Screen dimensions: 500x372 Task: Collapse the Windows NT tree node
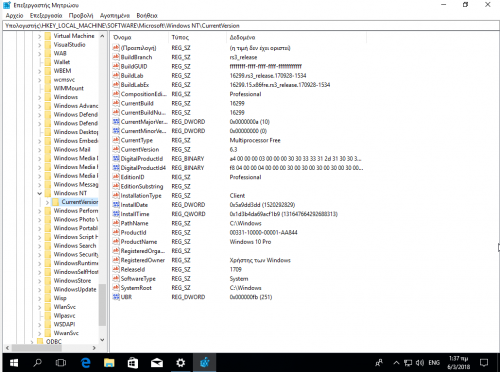pyautogui.click(x=40, y=193)
